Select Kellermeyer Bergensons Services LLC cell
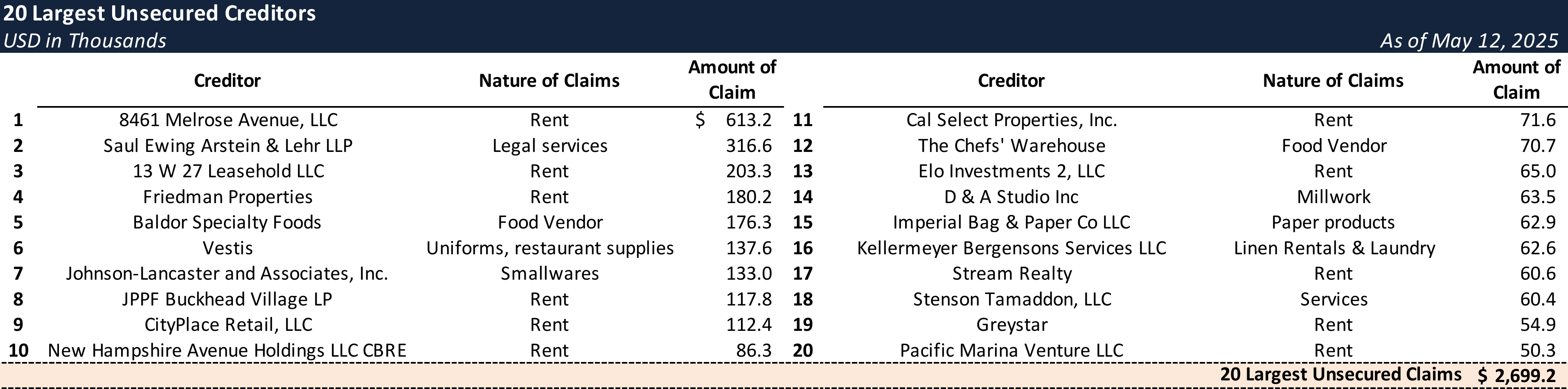Screen dimensions: 1568x389 [1012, 248]
